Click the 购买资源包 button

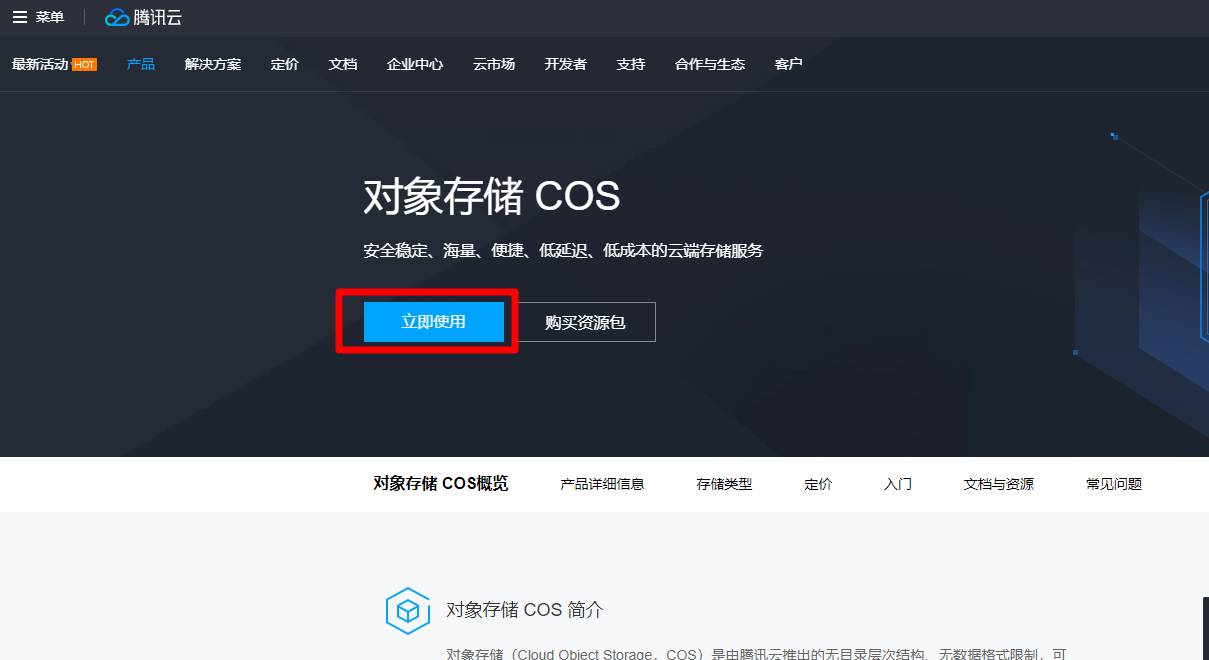(x=585, y=322)
